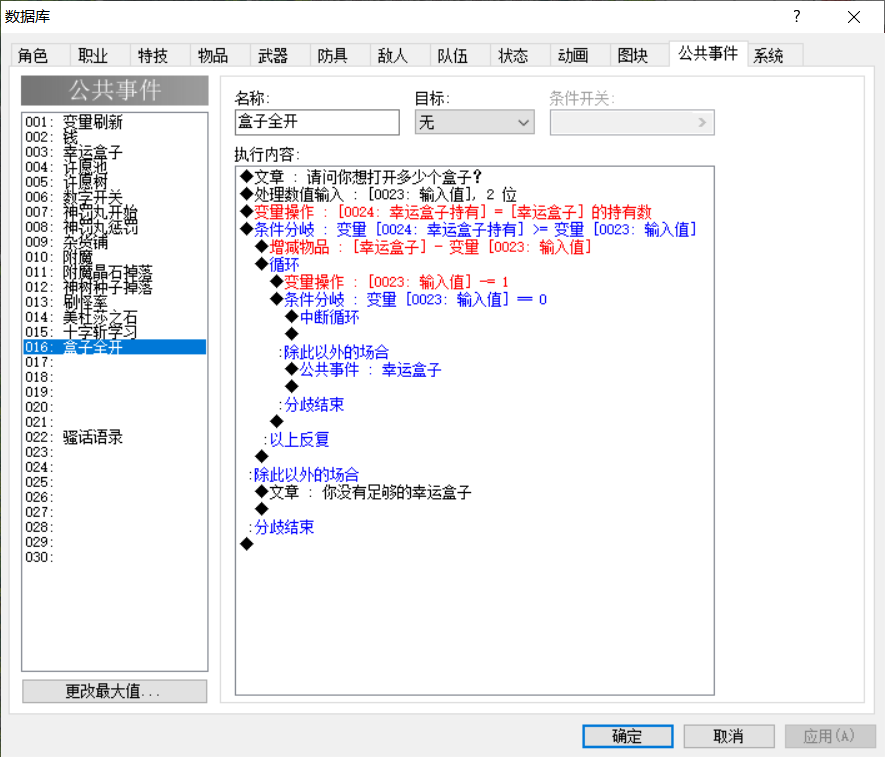
Task: Open the 目标 dropdown
Action: coord(475,122)
